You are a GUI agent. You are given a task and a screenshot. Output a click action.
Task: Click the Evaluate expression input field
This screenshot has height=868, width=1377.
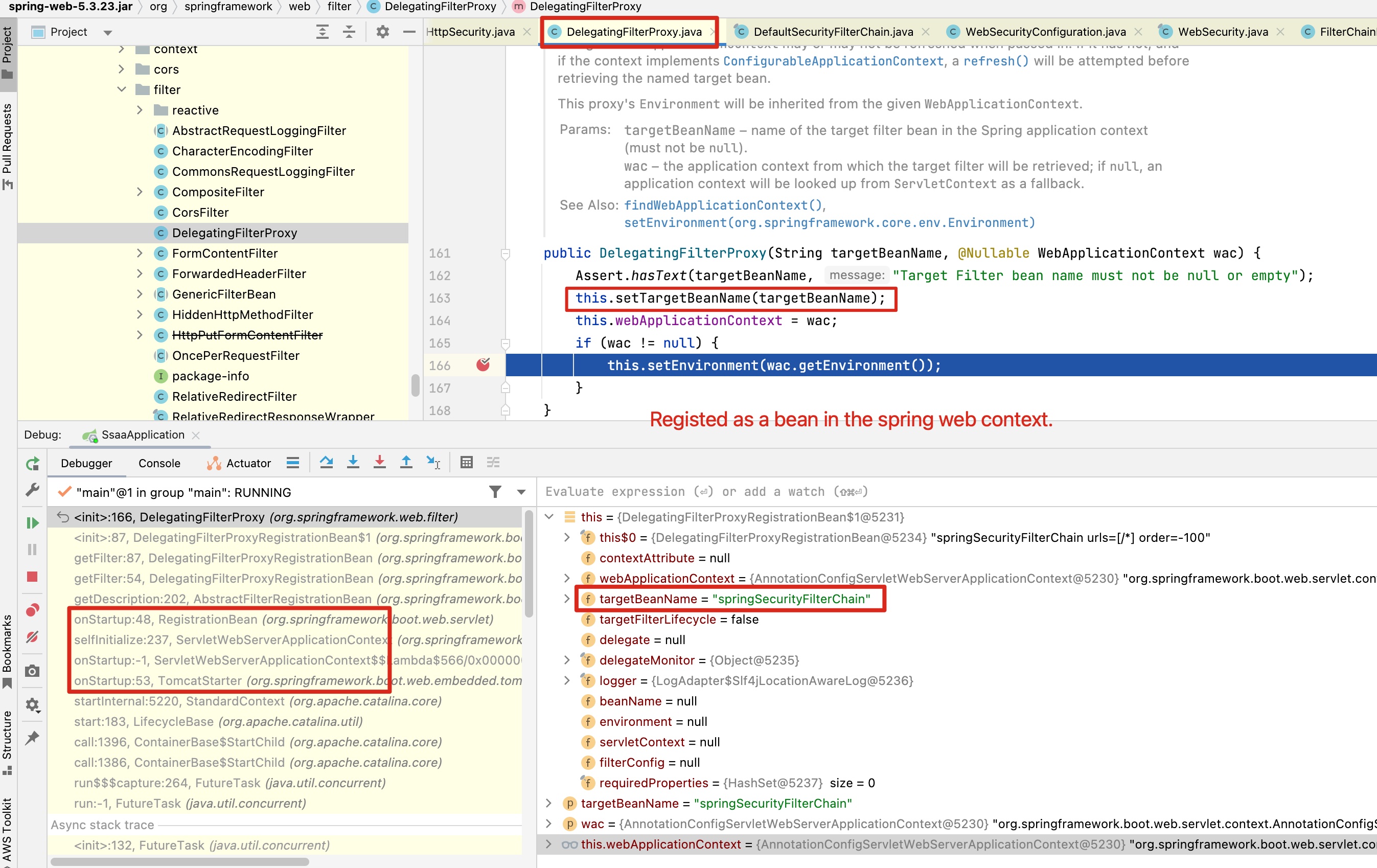(955, 492)
